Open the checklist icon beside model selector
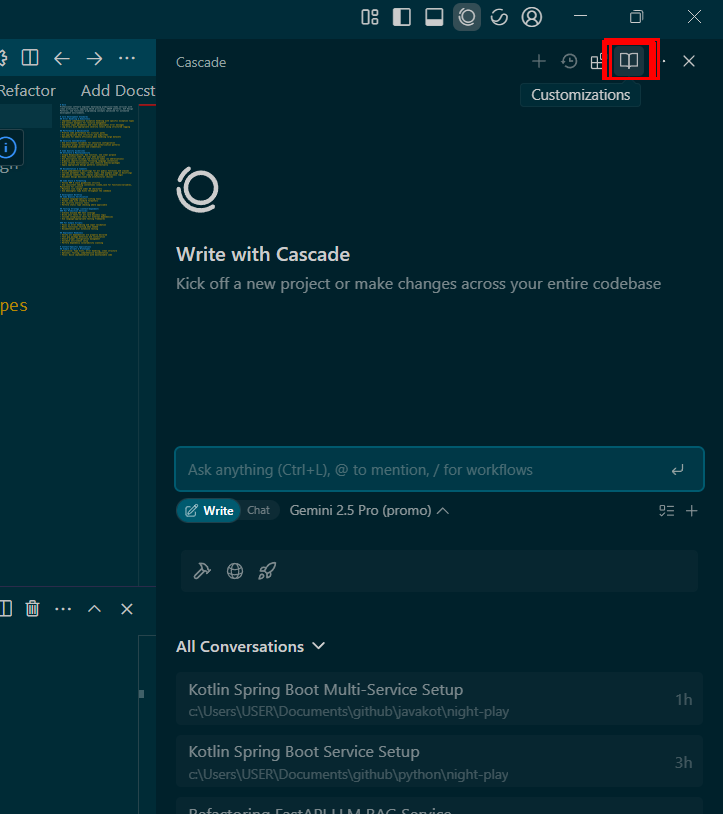This screenshot has width=723, height=814. click(x=666, y=511)
